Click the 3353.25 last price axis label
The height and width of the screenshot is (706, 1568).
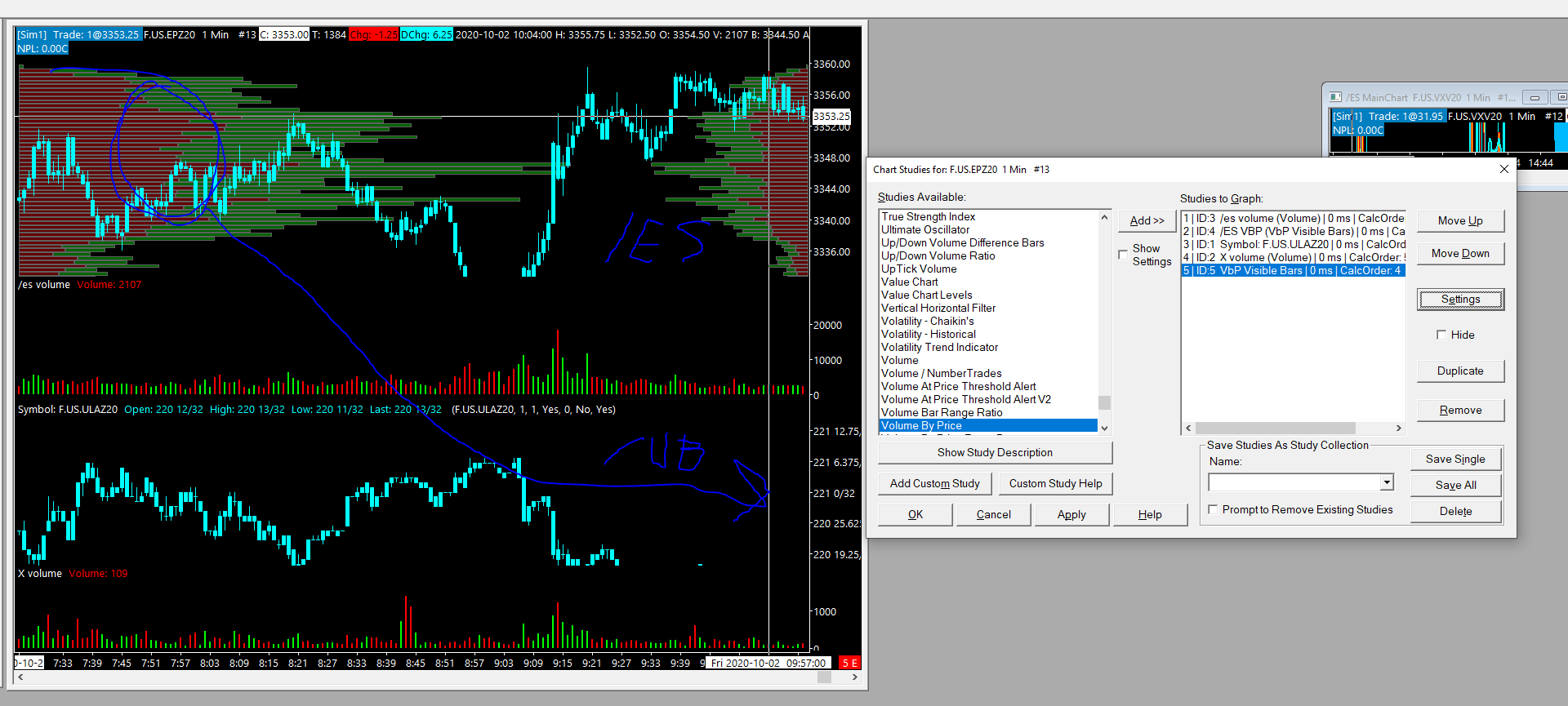coord(831,116)
